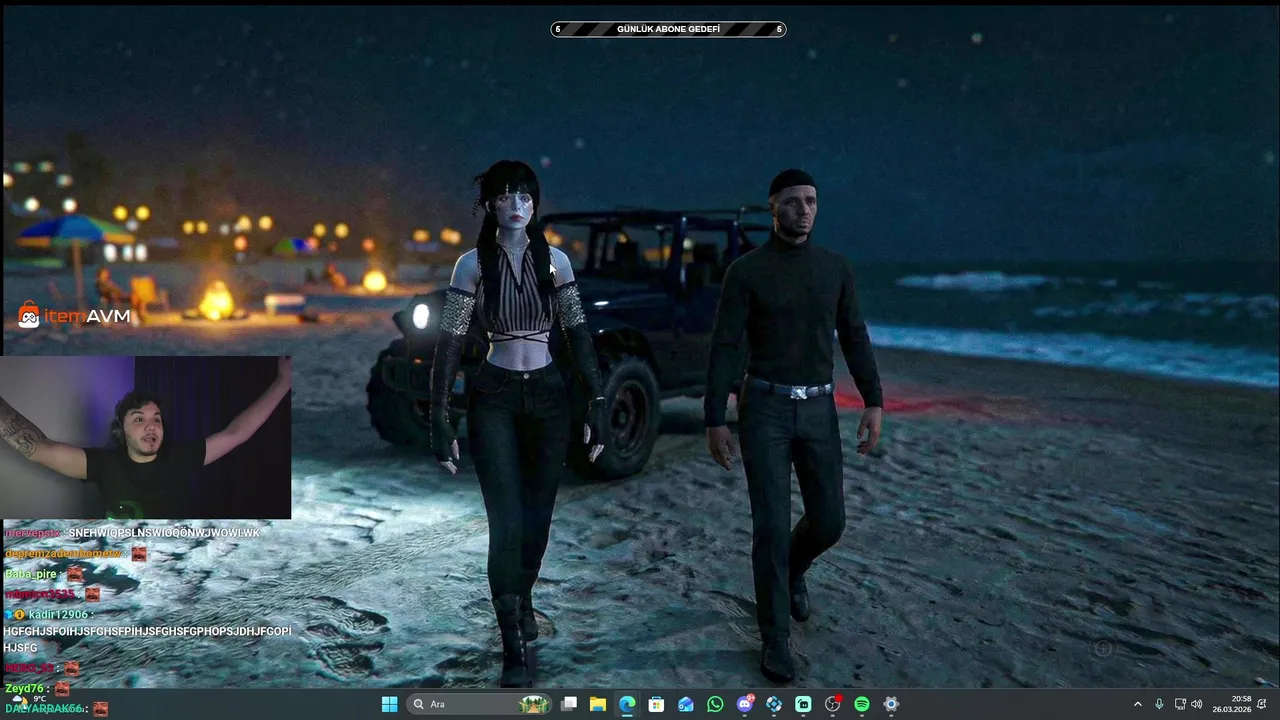Open Microsoft Store from the taskbar
The image size is (1280, 720).
coord(656,704)
